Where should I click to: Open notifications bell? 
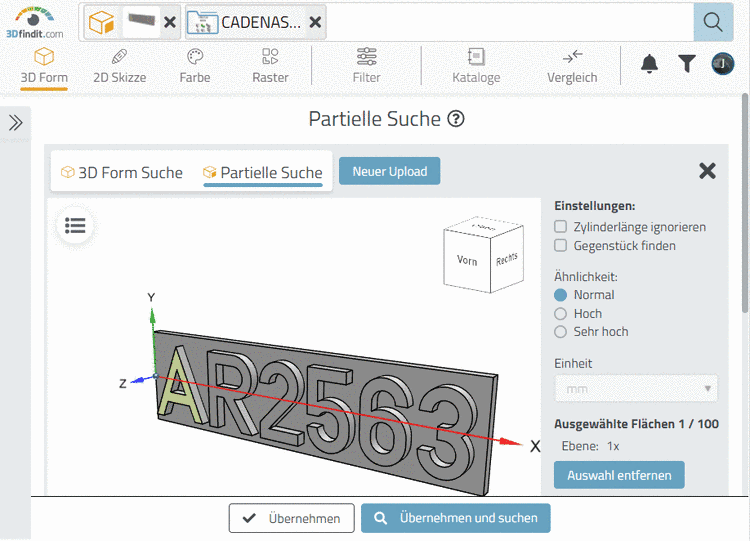coord(649,64)
